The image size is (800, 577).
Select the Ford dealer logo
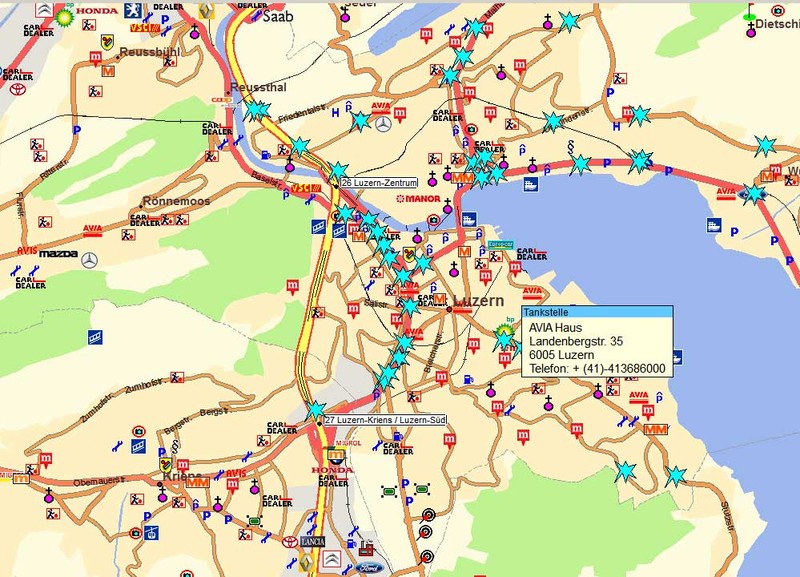click(x=371, y=567)
